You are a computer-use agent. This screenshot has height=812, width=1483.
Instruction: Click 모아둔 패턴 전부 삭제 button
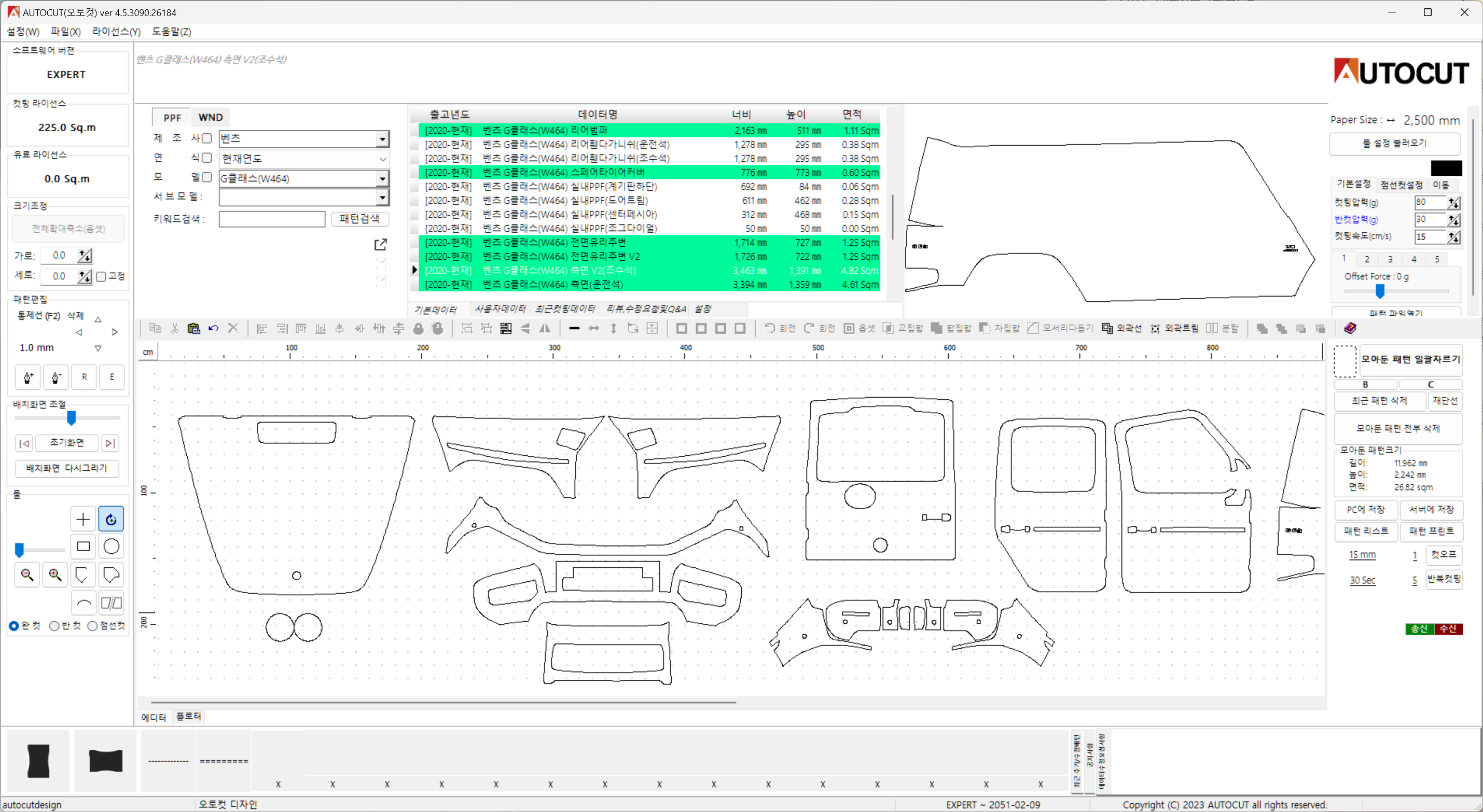[x=1398, y=428]
